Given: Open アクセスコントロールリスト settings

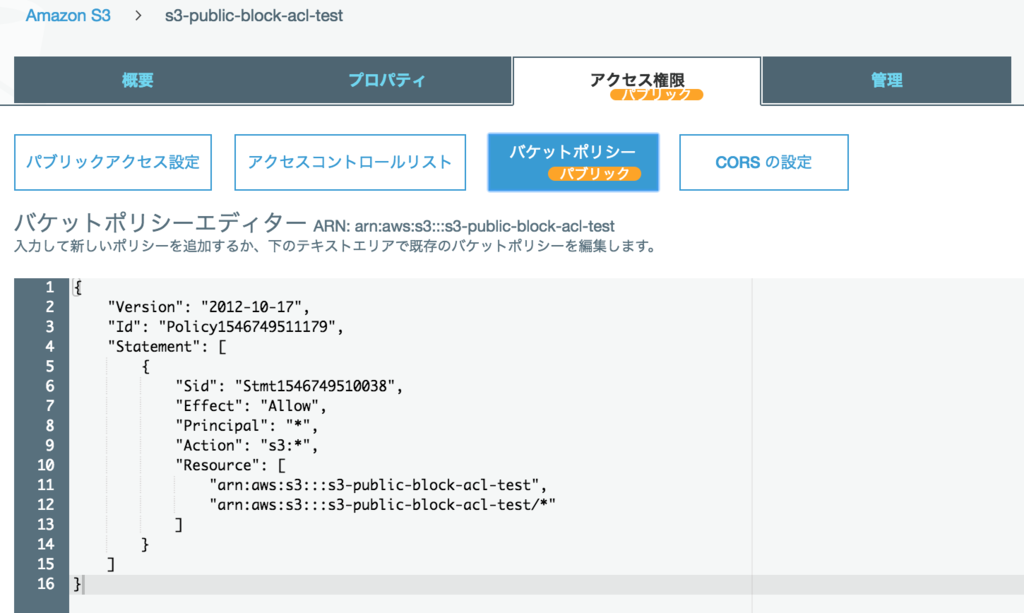Looking at the screenshot, I should tap(350, 163).
